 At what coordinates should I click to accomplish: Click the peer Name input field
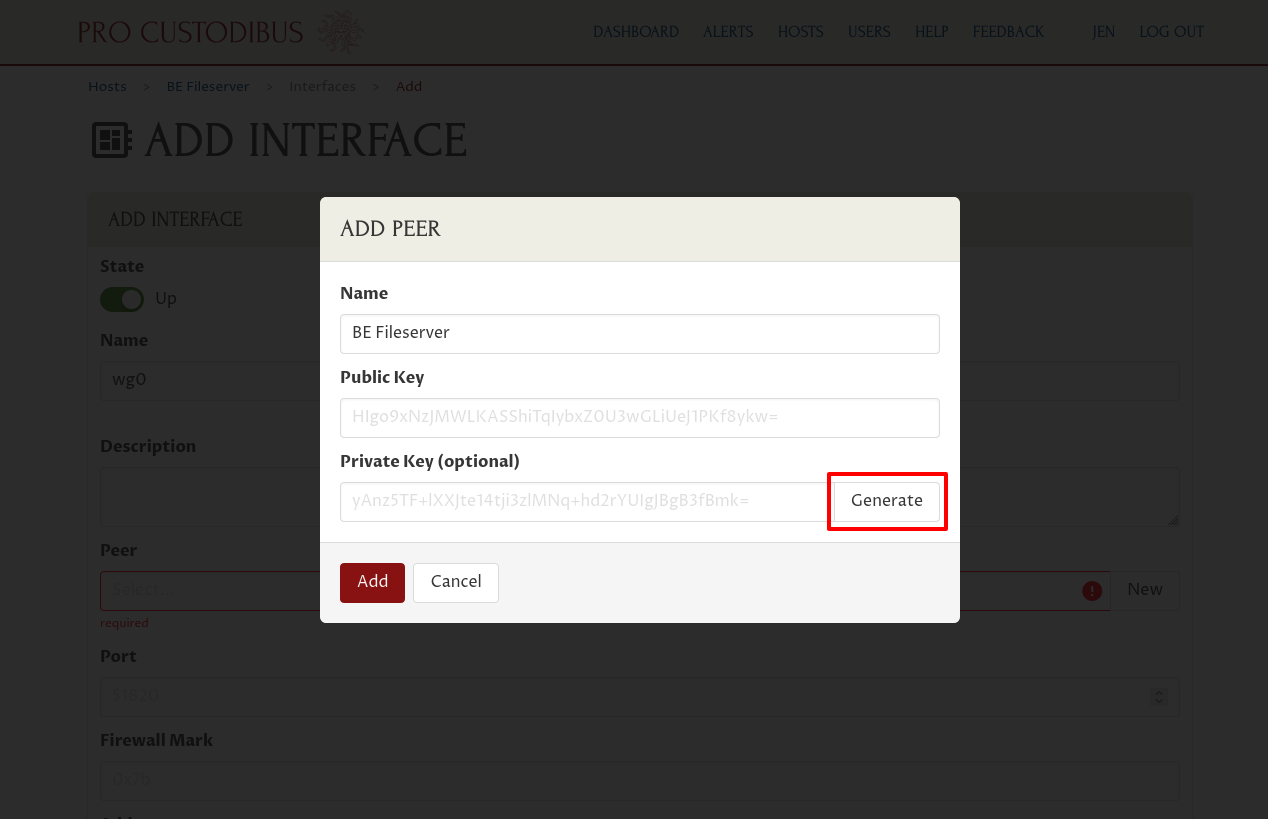point(640,333)
